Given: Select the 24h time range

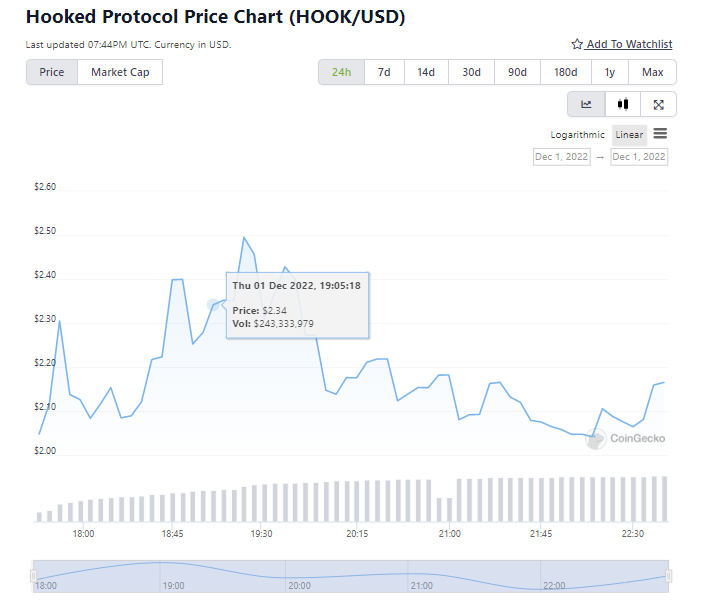Looking at the screenshot, I should pos(341,72).
